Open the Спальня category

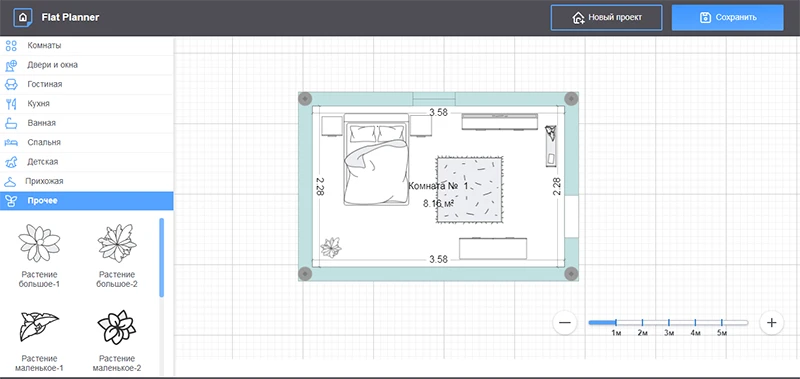87,143
